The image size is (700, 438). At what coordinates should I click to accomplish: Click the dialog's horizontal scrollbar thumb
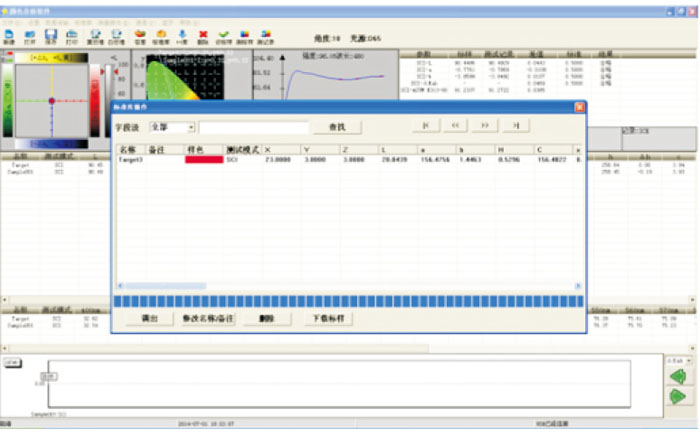[165, 286]
